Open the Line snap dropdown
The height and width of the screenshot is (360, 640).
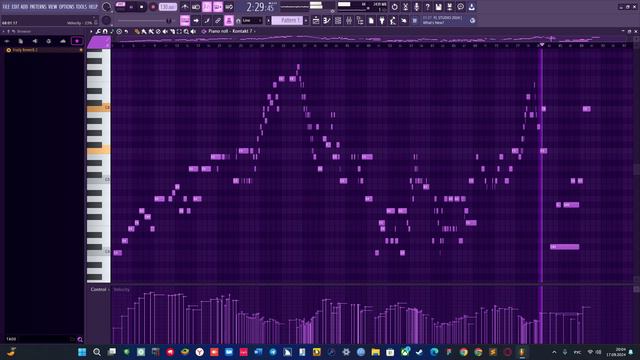(252, 20)
